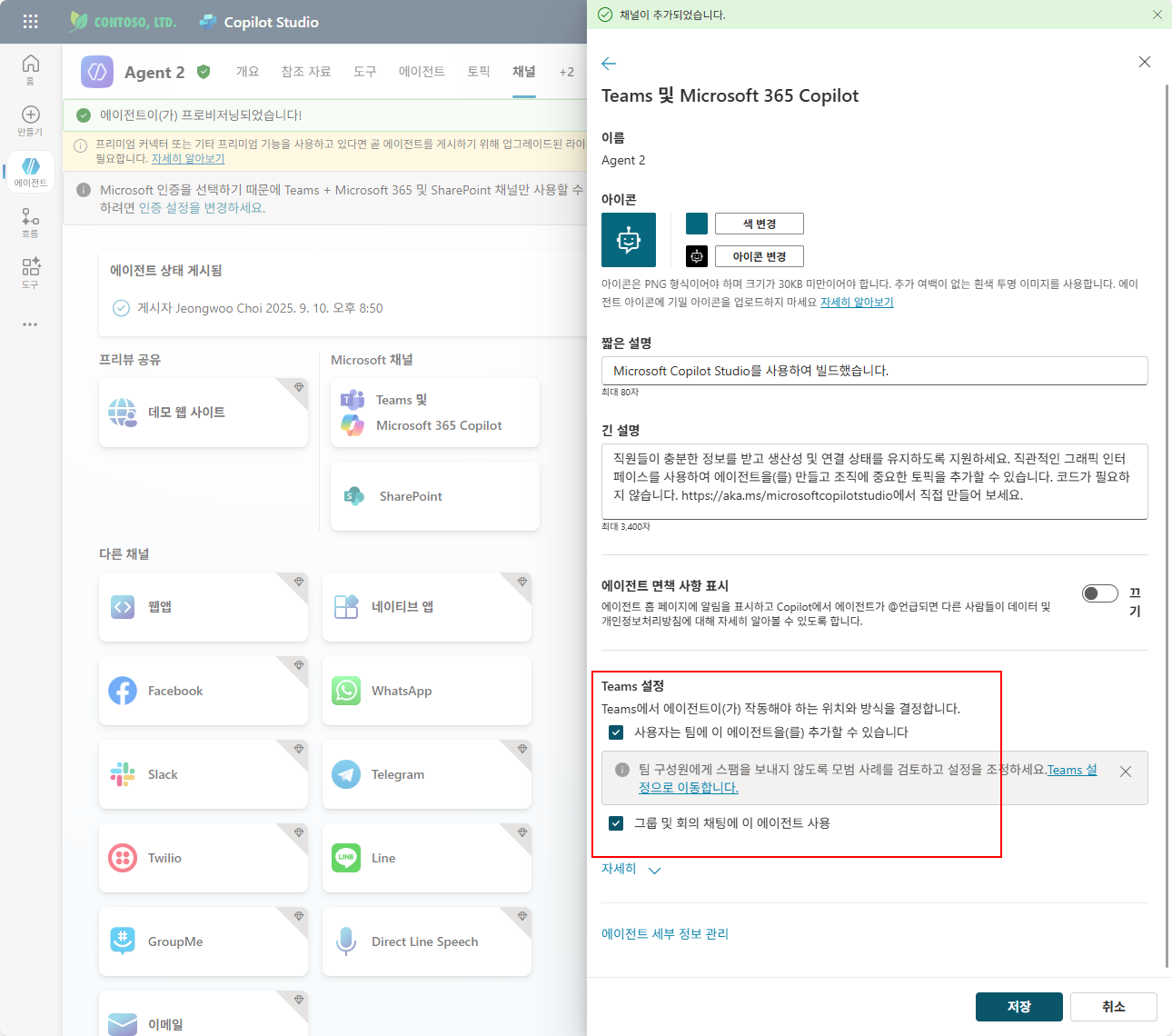
Task: Click the long description text area
Action: click(875, 482)
